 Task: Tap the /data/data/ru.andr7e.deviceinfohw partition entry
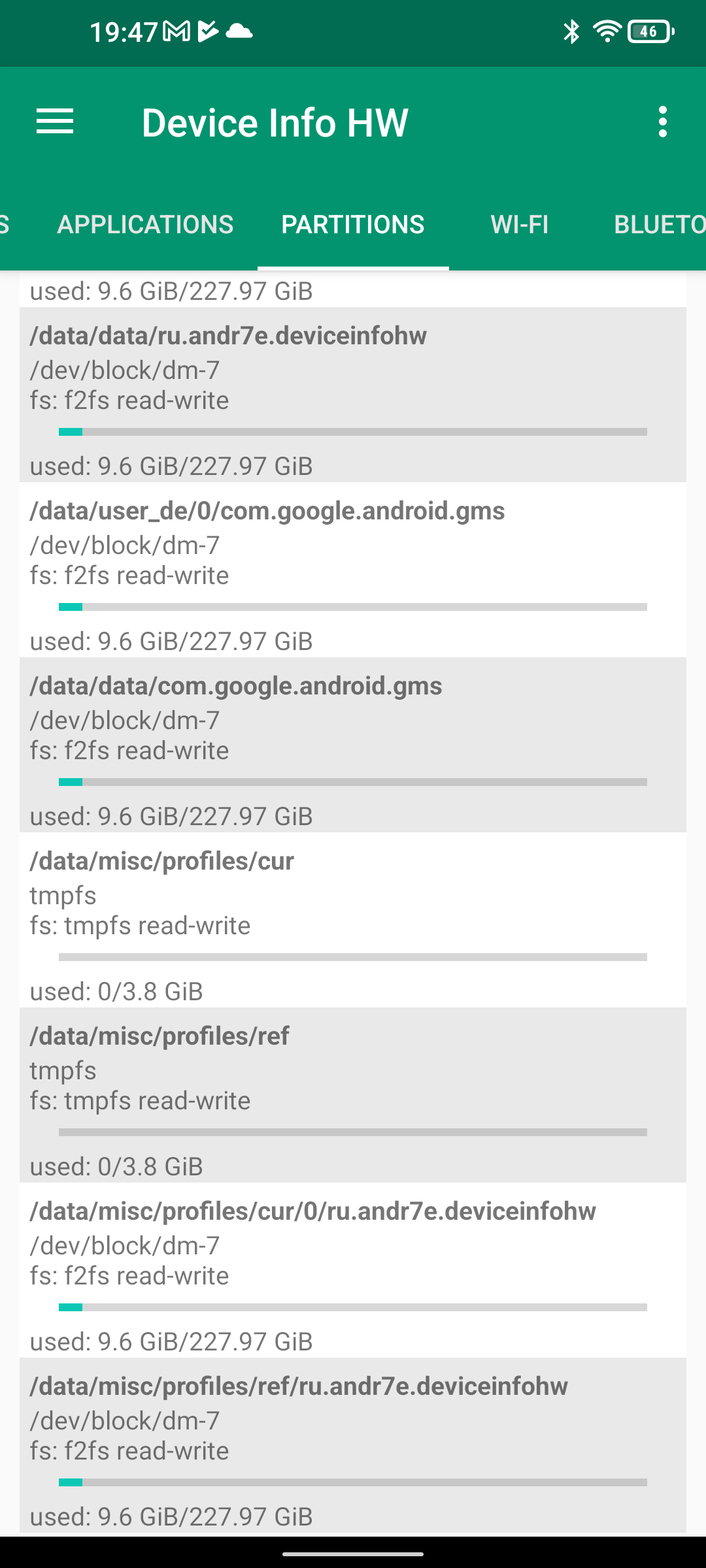[353, 395]
